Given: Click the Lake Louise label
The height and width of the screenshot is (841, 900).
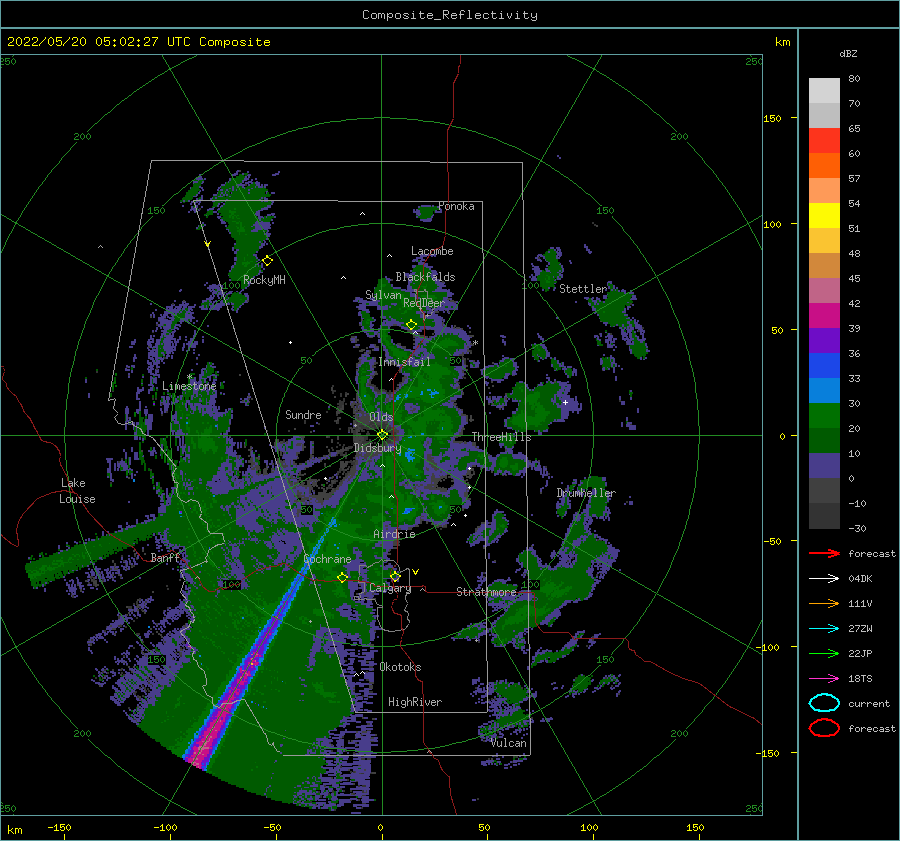Looking at the screenshot, I should click(77, 491).
